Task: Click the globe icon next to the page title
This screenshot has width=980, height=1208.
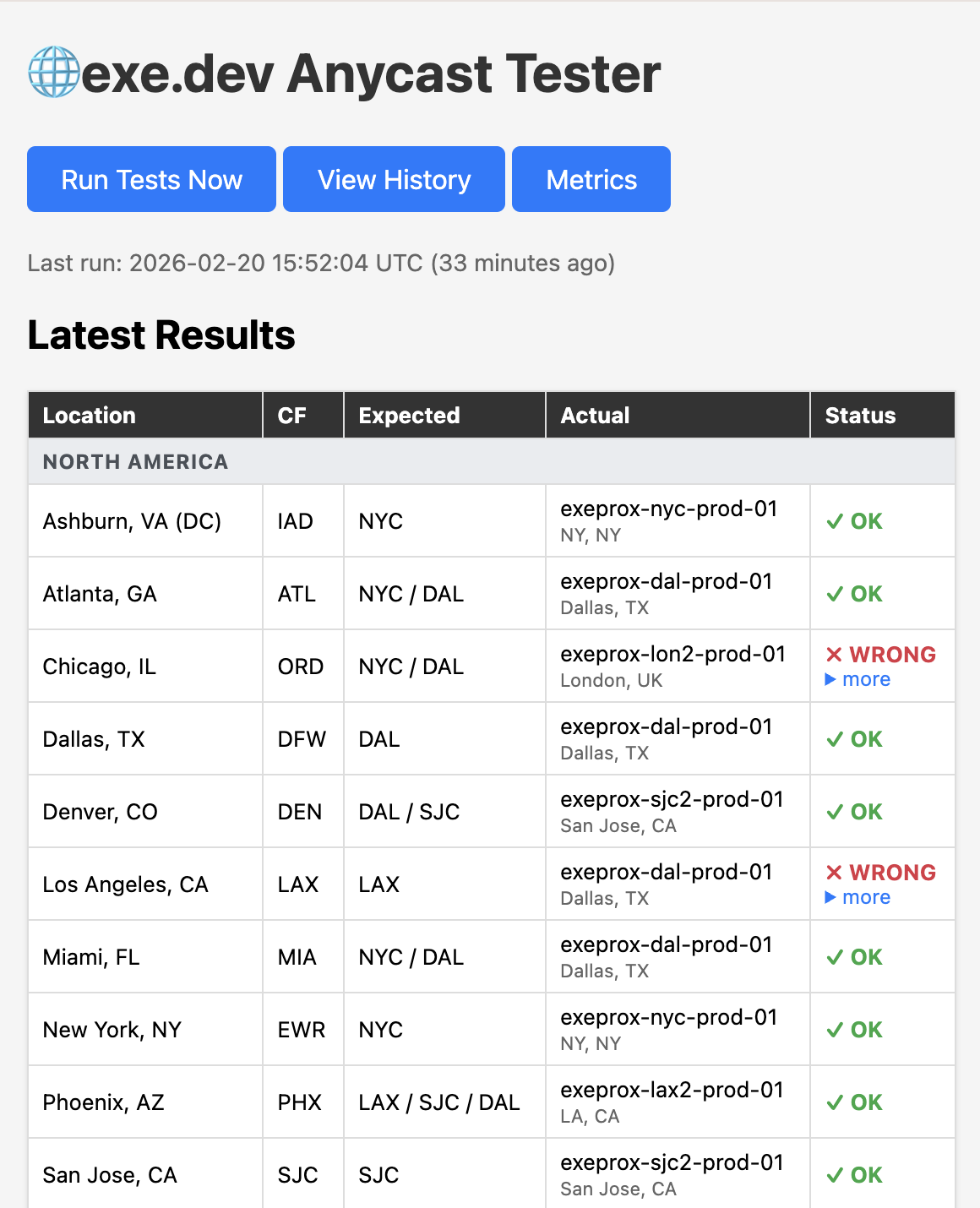Action: pos(52,73)
